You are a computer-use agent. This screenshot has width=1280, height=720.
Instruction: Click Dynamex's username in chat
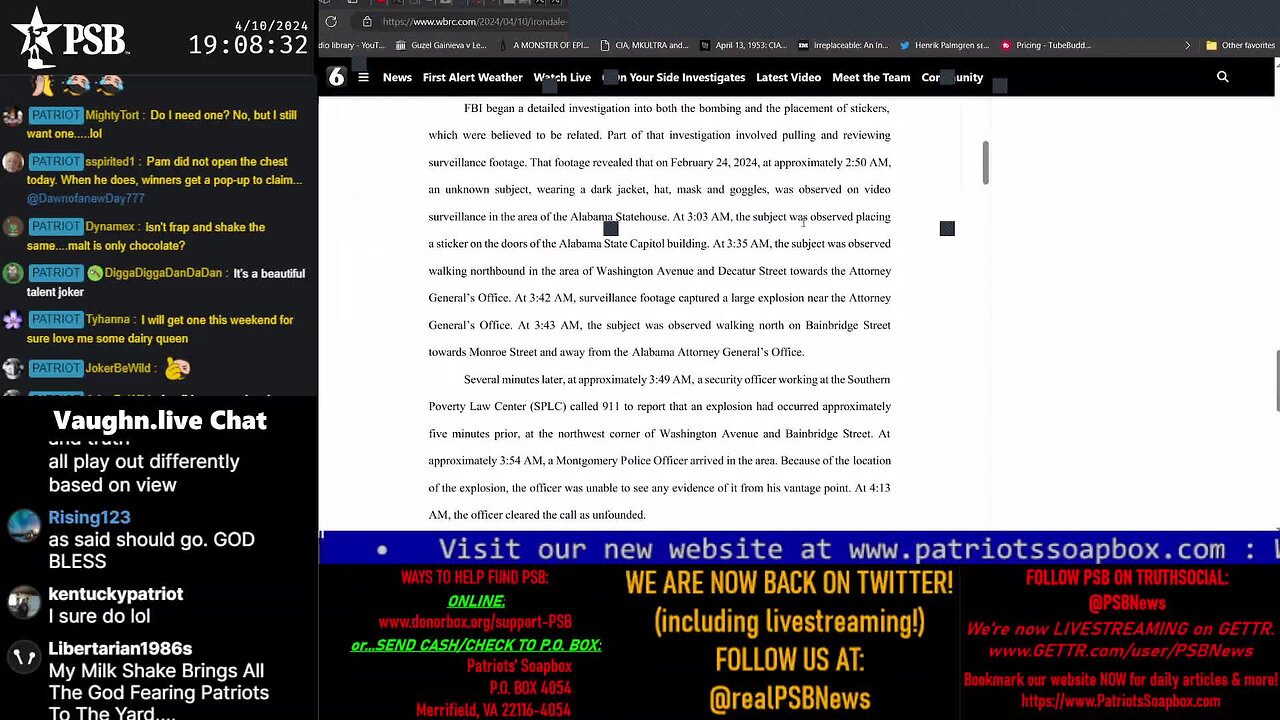click(110, 227)
